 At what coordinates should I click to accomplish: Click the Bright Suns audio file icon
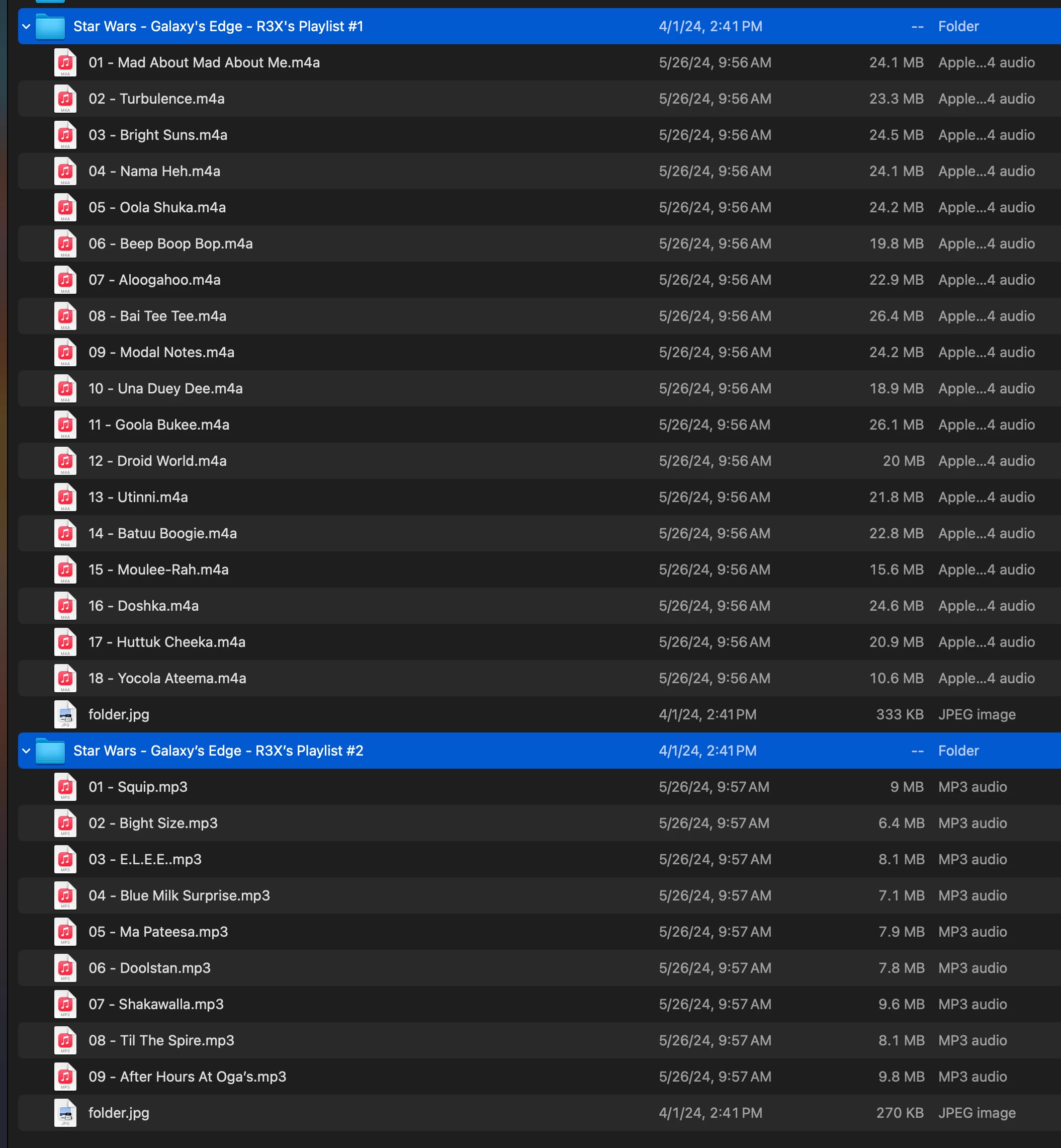coord(65,135)
